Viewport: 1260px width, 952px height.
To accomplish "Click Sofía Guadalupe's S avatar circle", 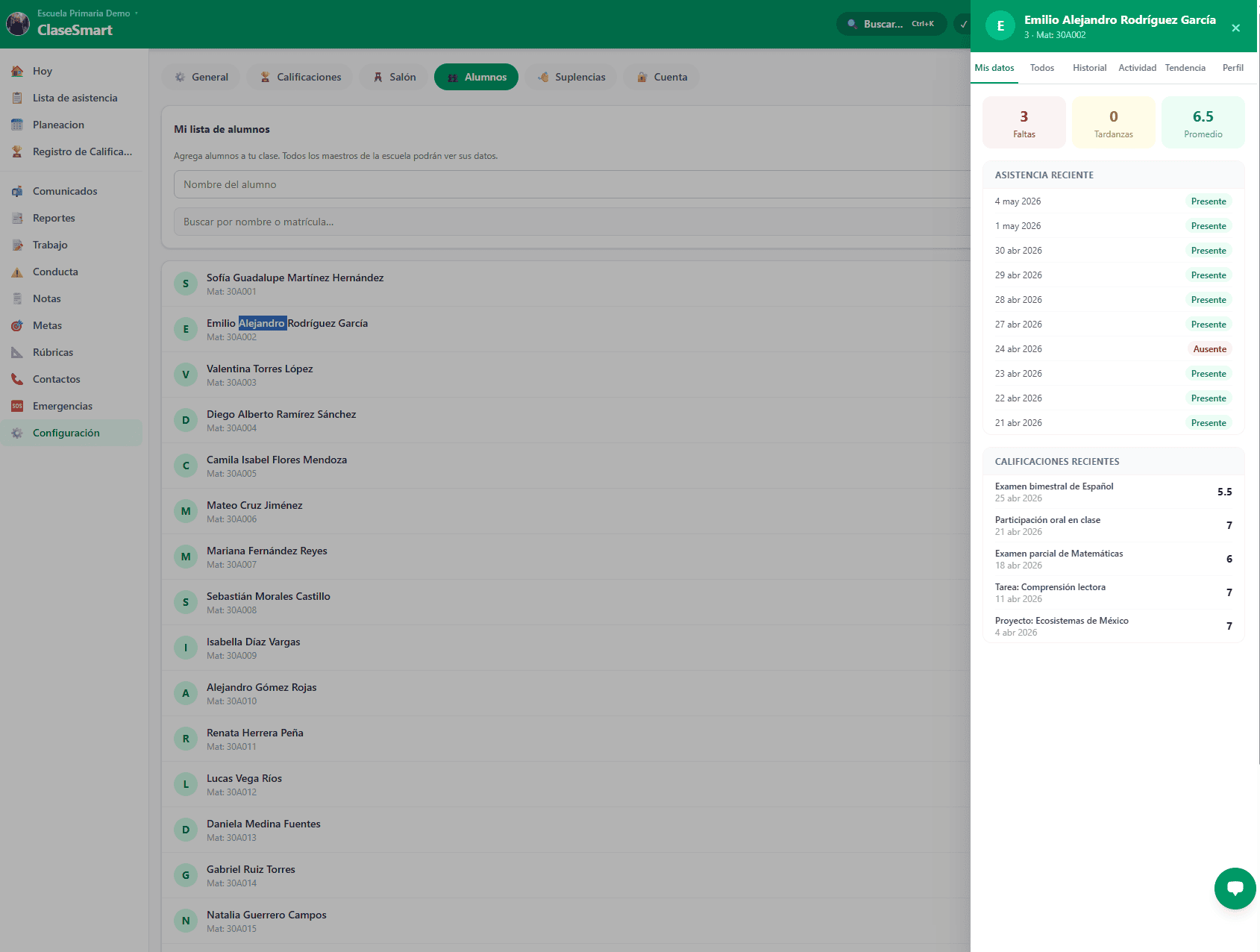I will click(186, 284).
